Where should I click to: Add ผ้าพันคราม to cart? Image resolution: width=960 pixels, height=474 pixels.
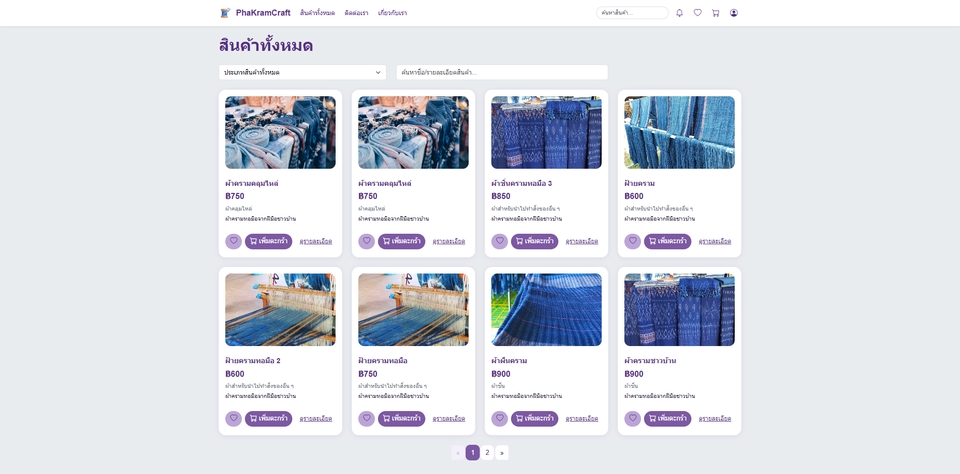pyautogui.click(x=534, y=419)
